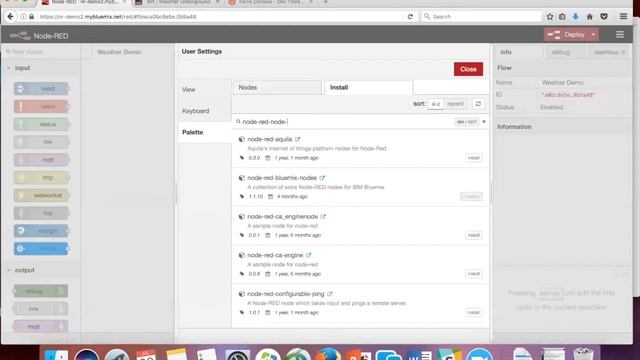Open node-red-ca-engine external link
The image size is (640, 360).
click(309, 255)
